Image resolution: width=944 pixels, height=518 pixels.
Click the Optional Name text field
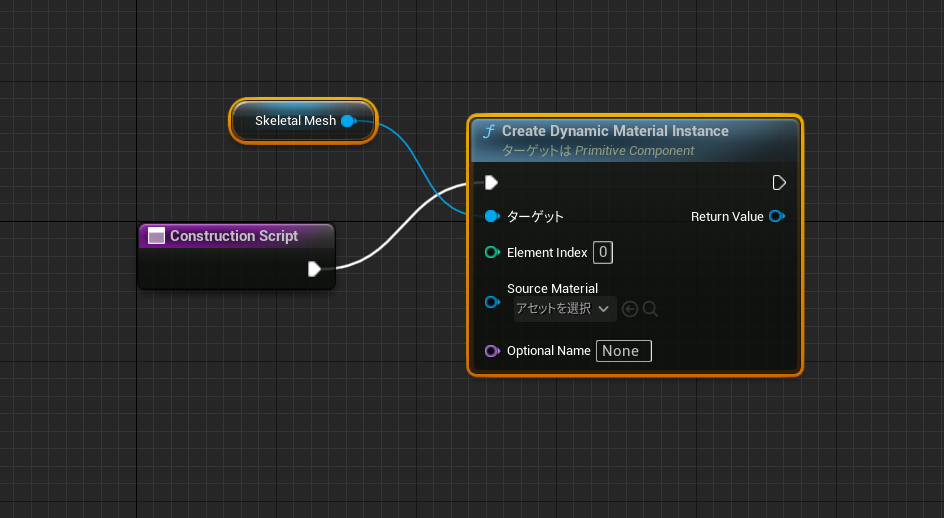[623, 351]
